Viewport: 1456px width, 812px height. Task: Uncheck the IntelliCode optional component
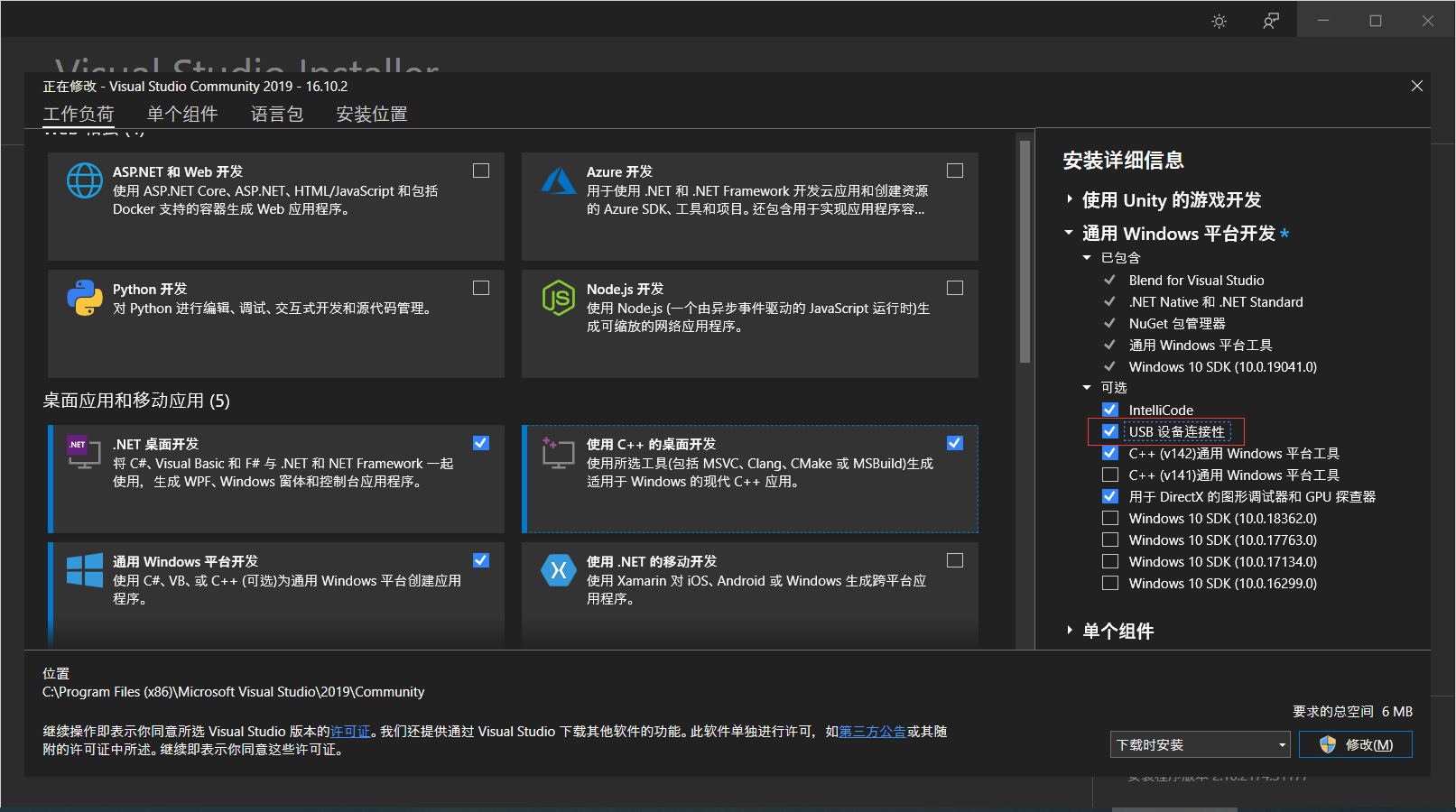tap(1110, 410)
